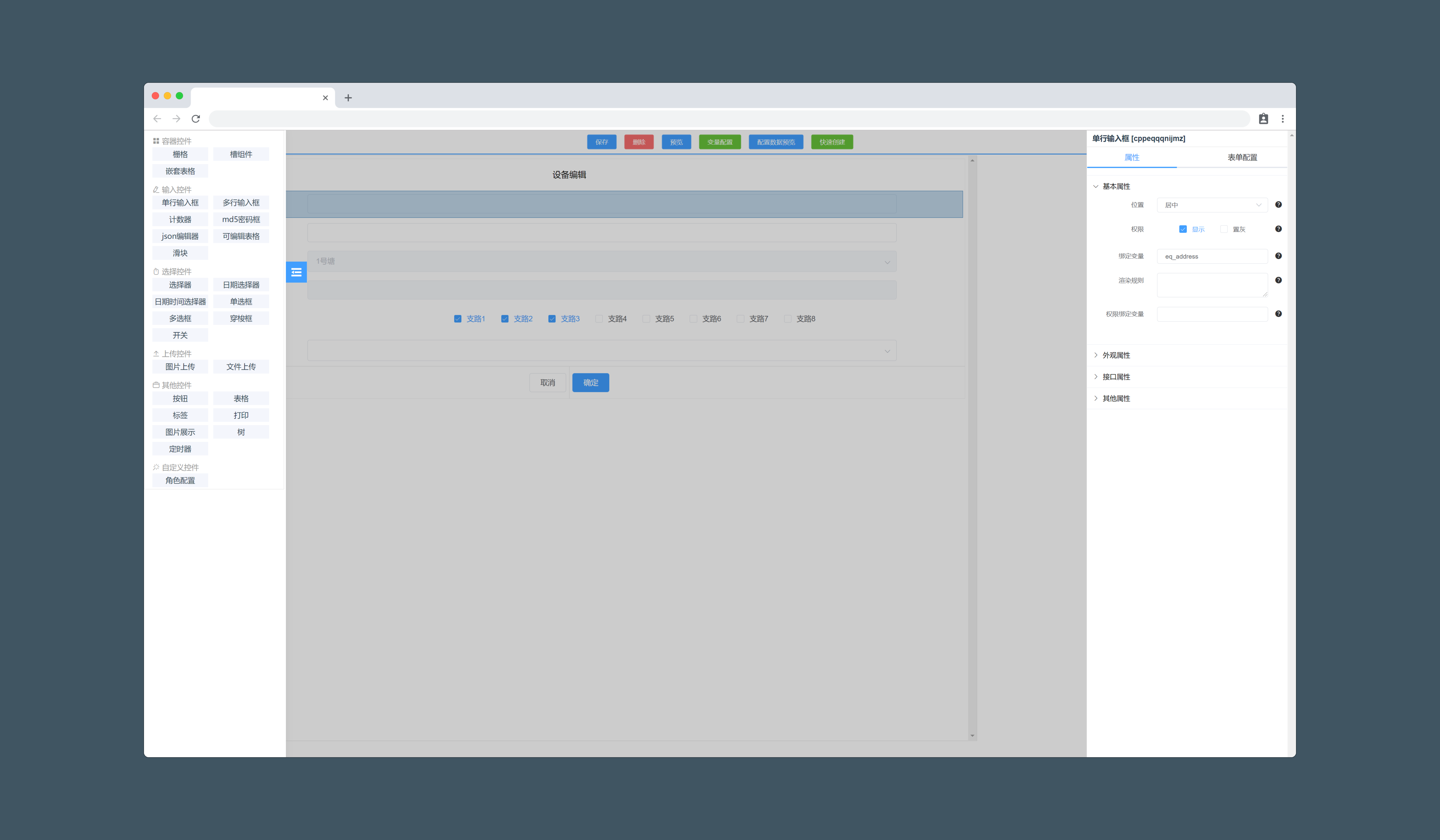Click help icon next to 权限 row
1440x840 pixels.
(x=1278, y=229)
